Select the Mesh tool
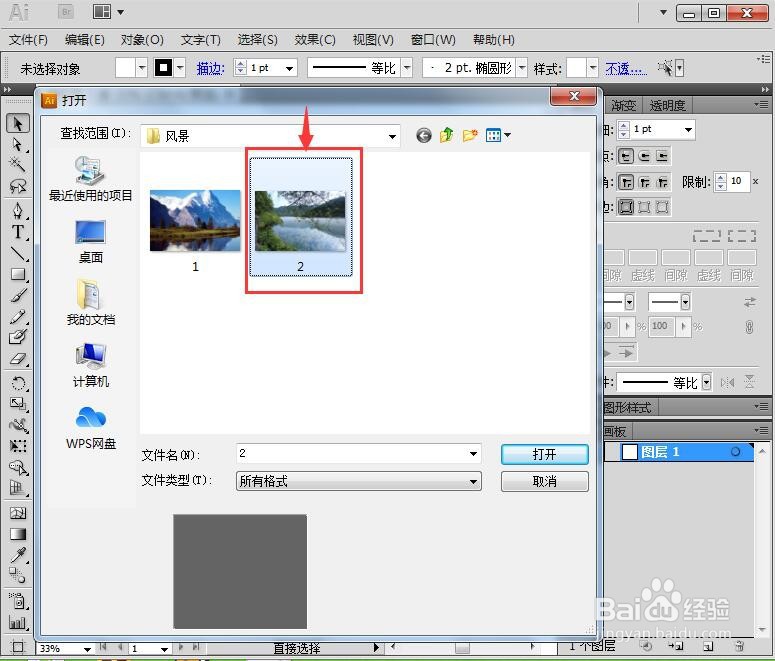The width and height of the screenshot is (775, 661). [18, 513]
